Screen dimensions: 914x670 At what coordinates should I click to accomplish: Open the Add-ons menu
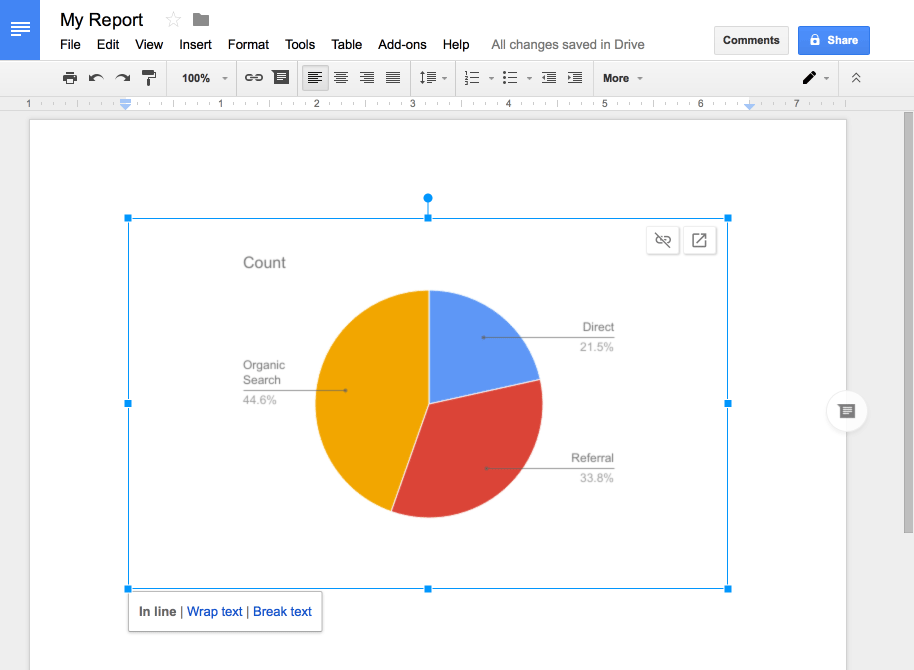pos(402,44)
